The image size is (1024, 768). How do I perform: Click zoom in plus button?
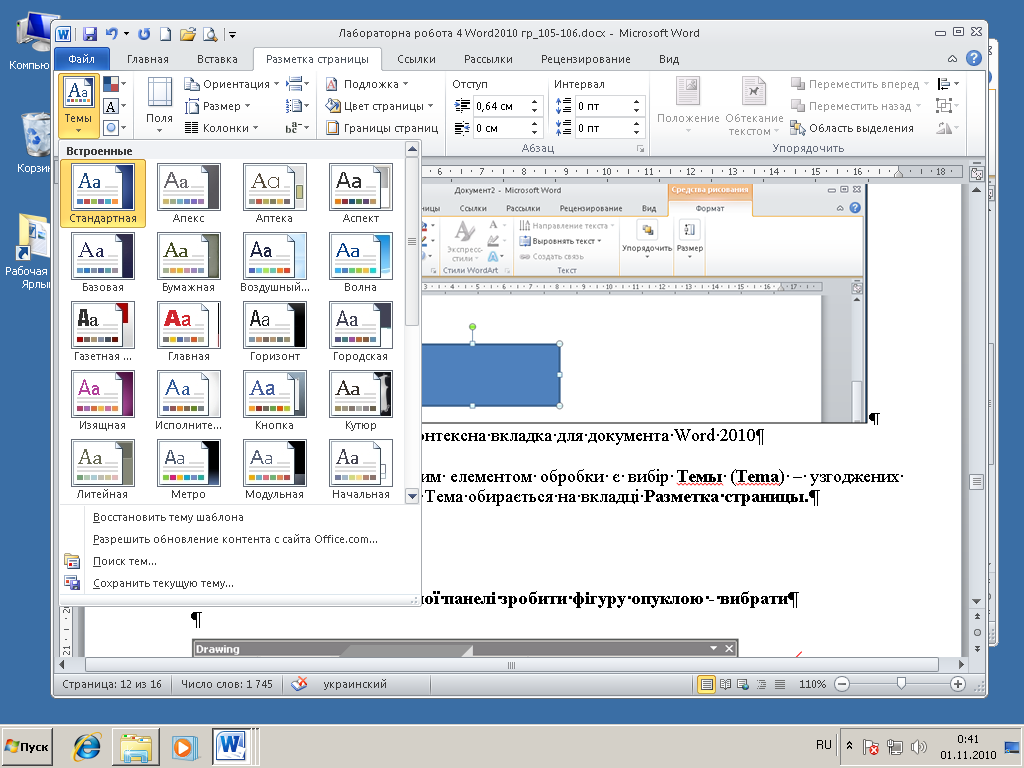pos(957,684)
